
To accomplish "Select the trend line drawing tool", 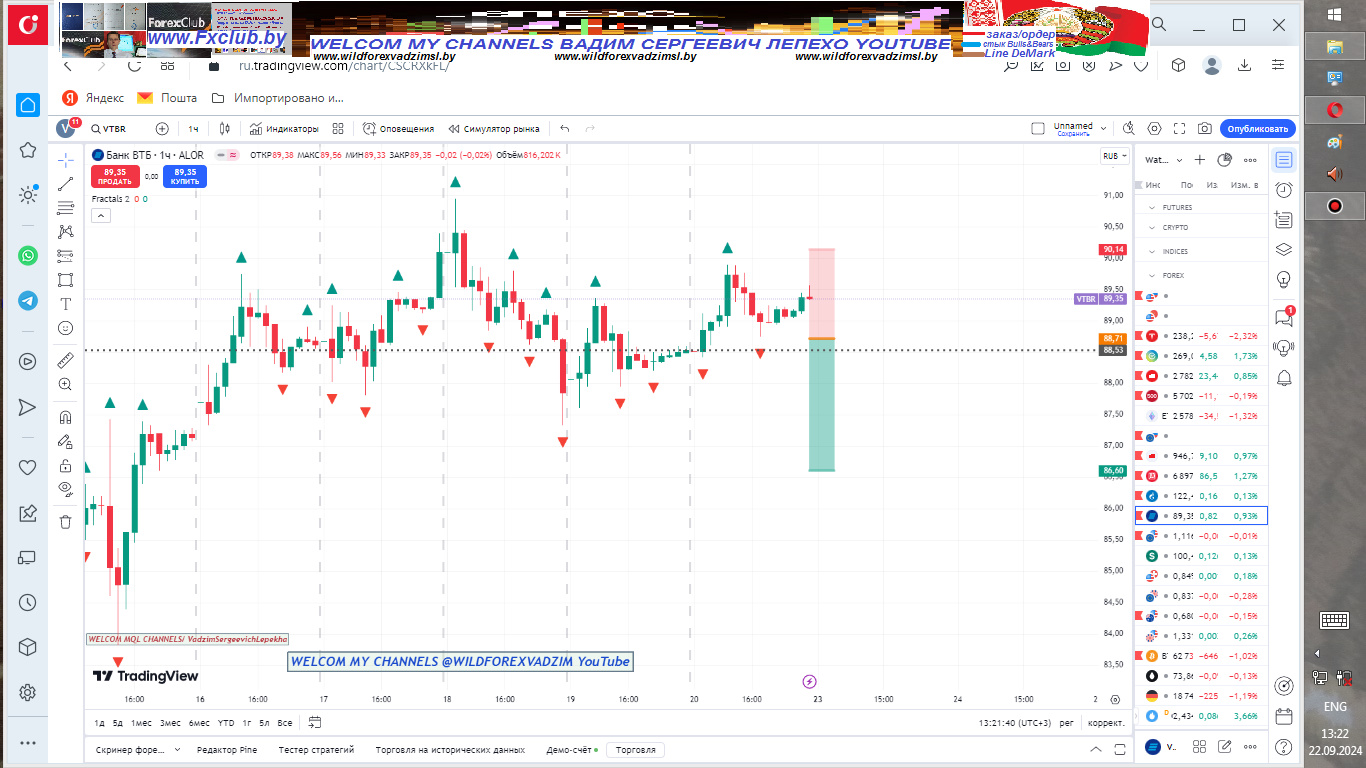I will (x=65, y=184).
